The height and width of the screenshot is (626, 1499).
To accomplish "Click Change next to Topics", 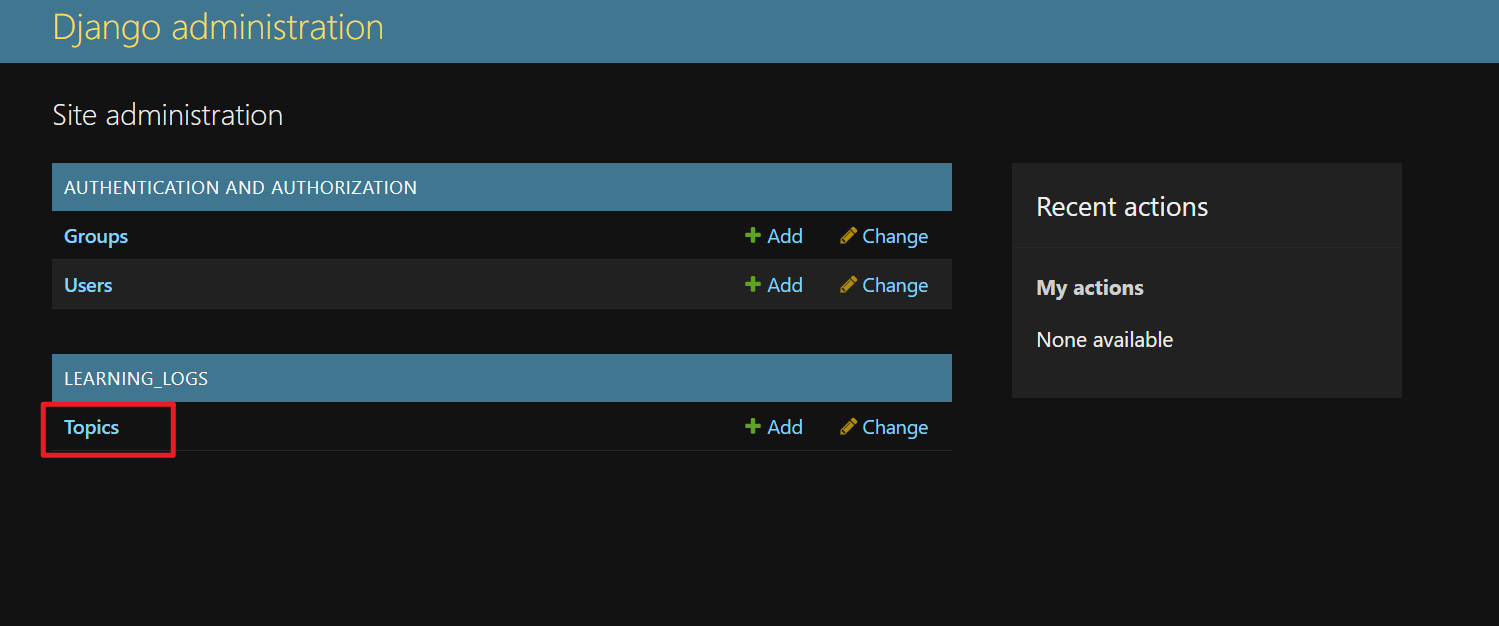I will 895,426.
